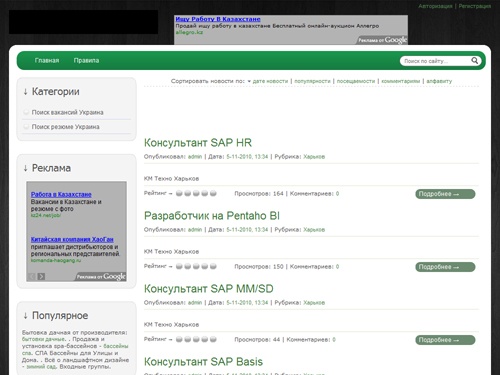Click date 5-11-2010 link under Разработчик на Pentaho BI

pyautogui.click(x=247, y=230)
